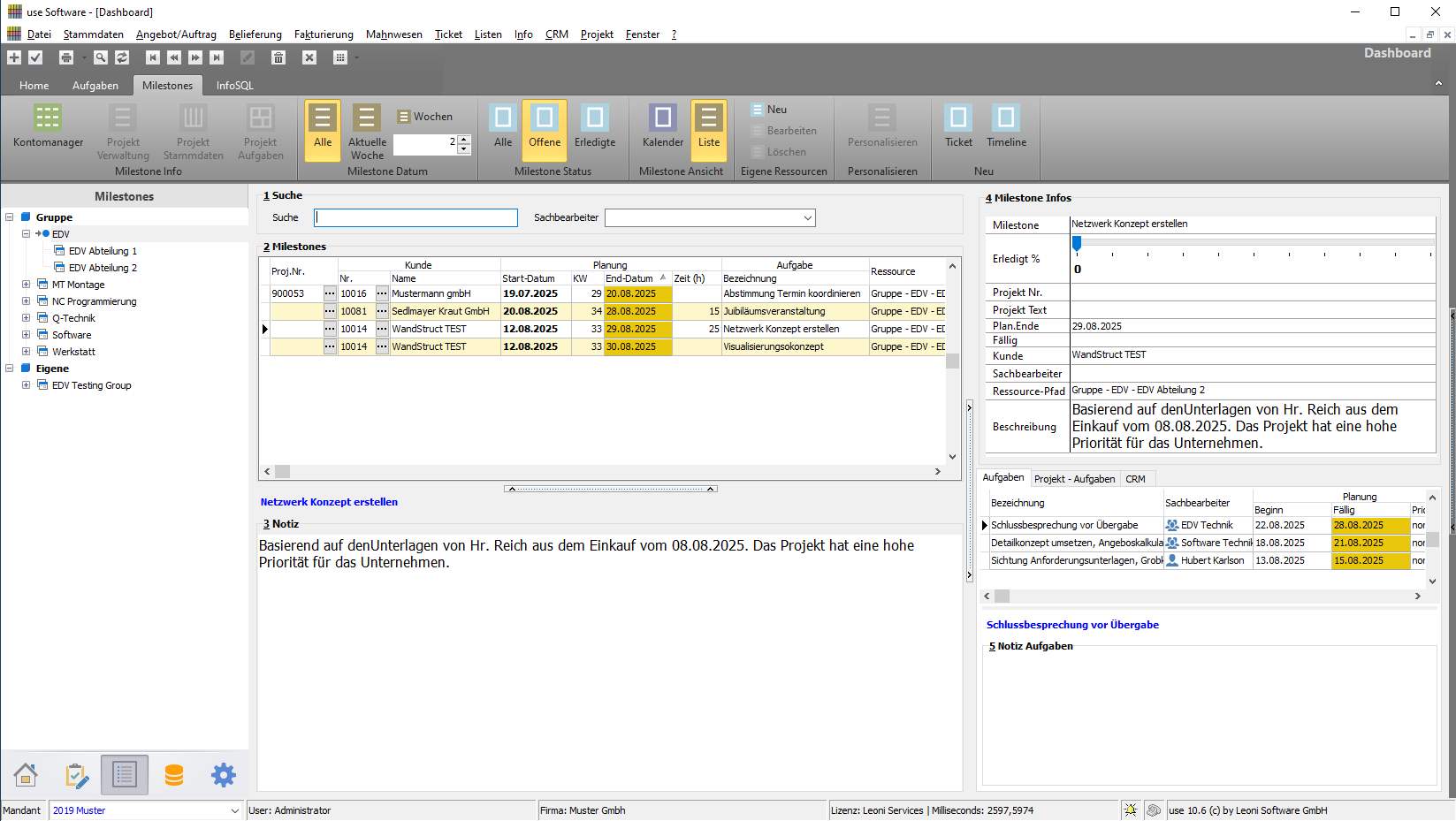Viewport: 1456px width, 821px height.
Task: Click the checkmark save icon in toolbar
Action: pos(35,57)
